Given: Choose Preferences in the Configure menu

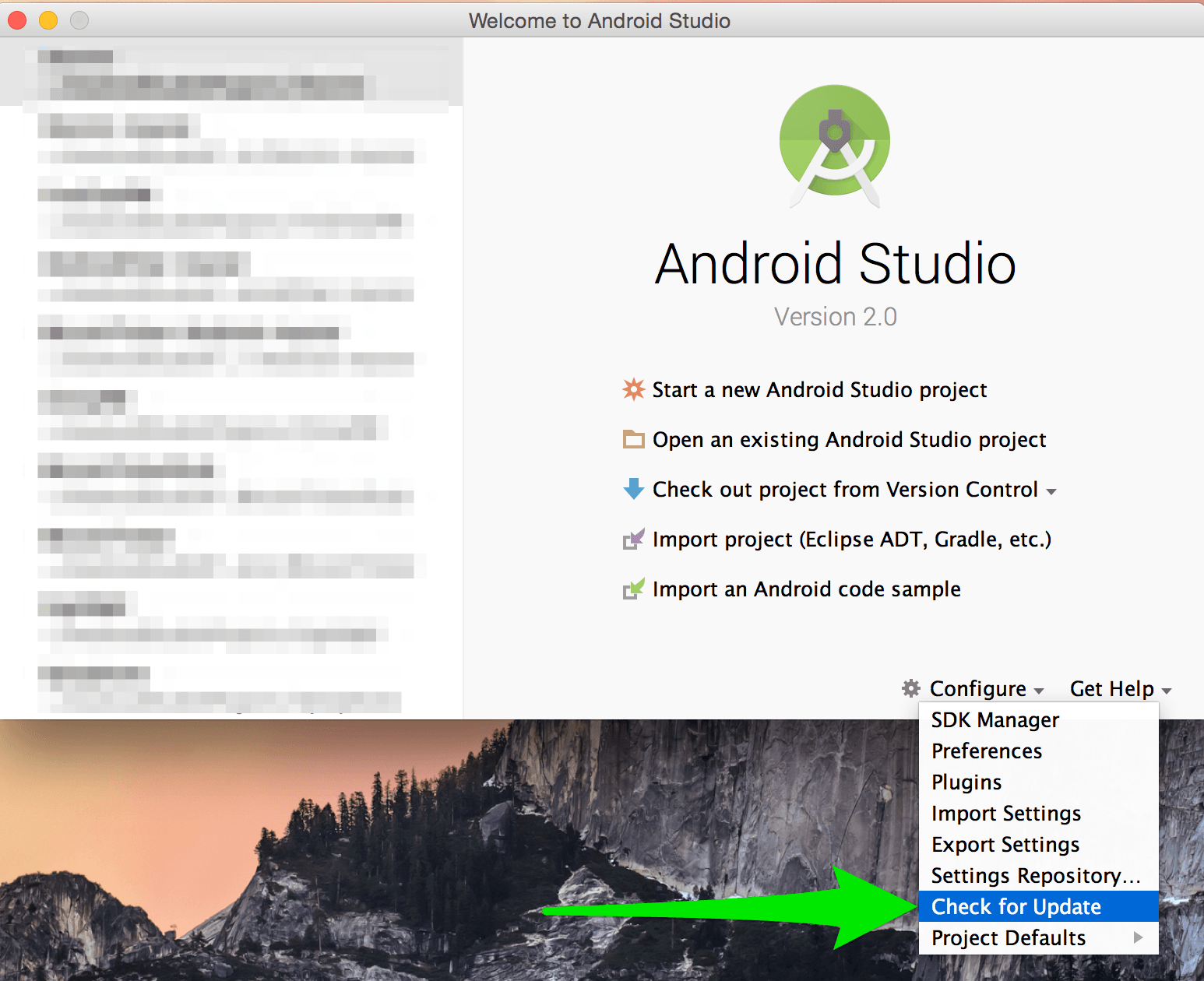Looking at the screenshot, I should tap(986, 751).
